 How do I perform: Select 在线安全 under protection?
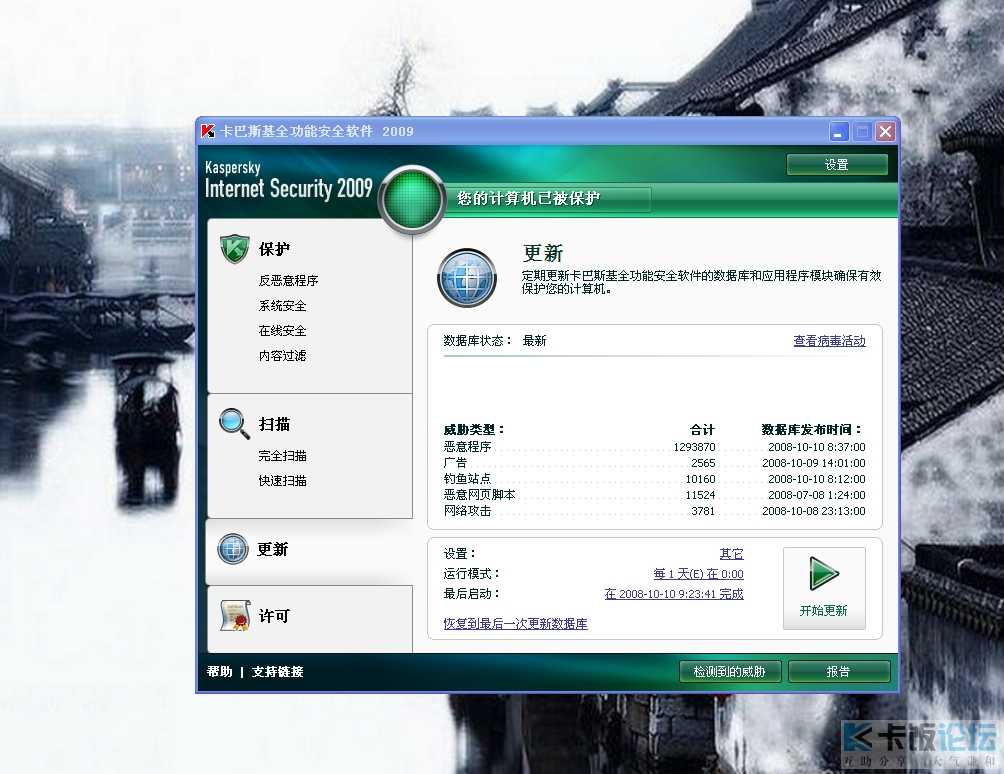[x=282, y=330]
